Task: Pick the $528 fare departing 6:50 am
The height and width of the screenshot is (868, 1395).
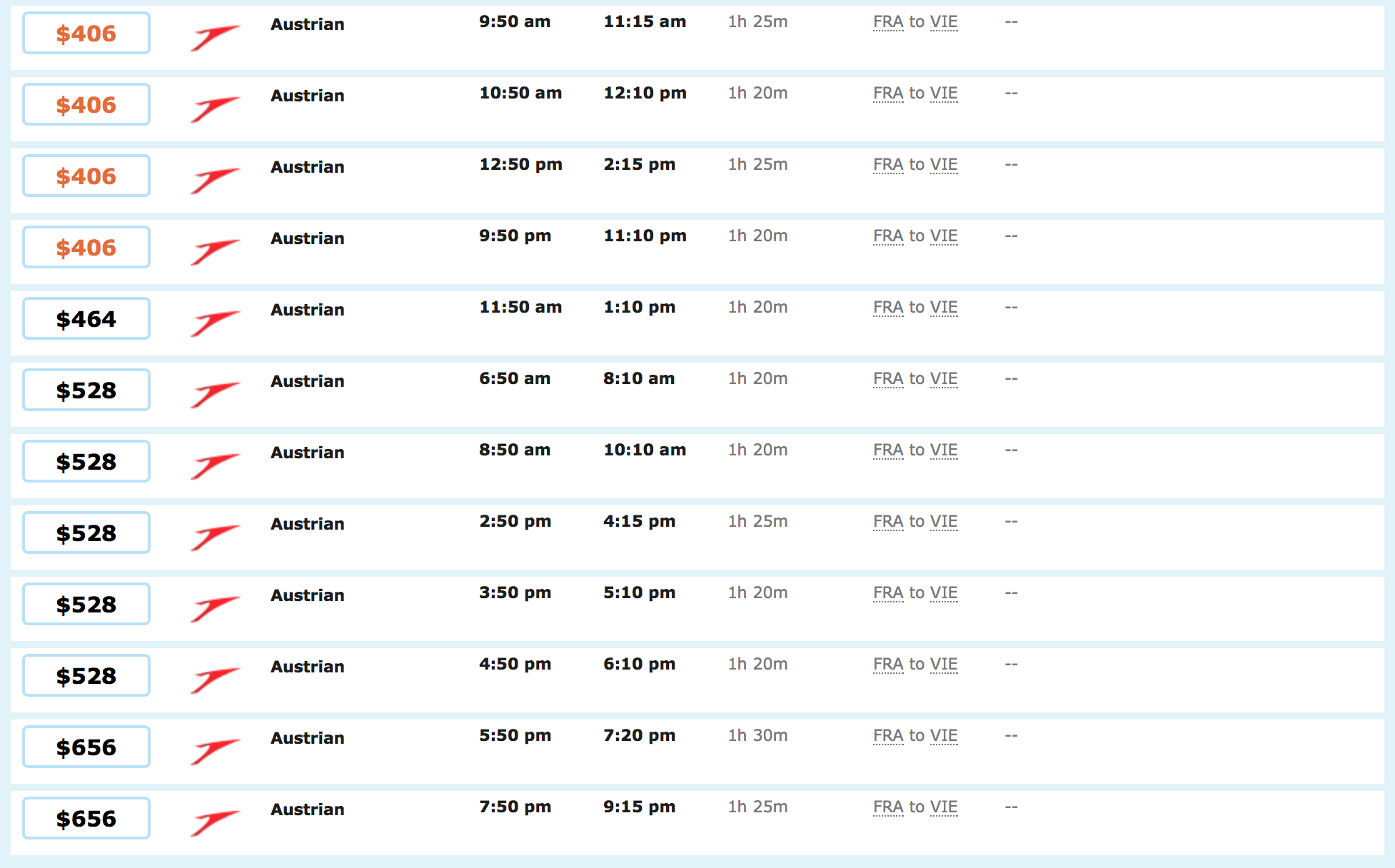Action: click(86, 390)
